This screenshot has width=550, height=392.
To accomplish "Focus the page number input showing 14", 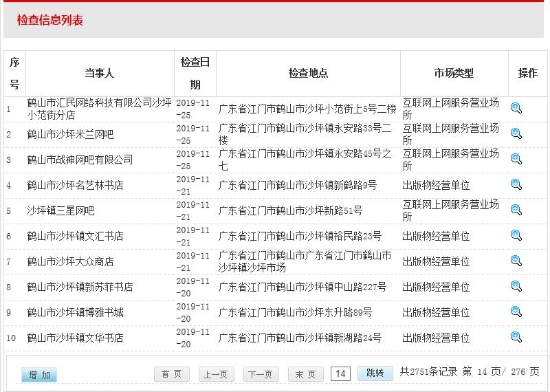I will [x=340, y=374].
